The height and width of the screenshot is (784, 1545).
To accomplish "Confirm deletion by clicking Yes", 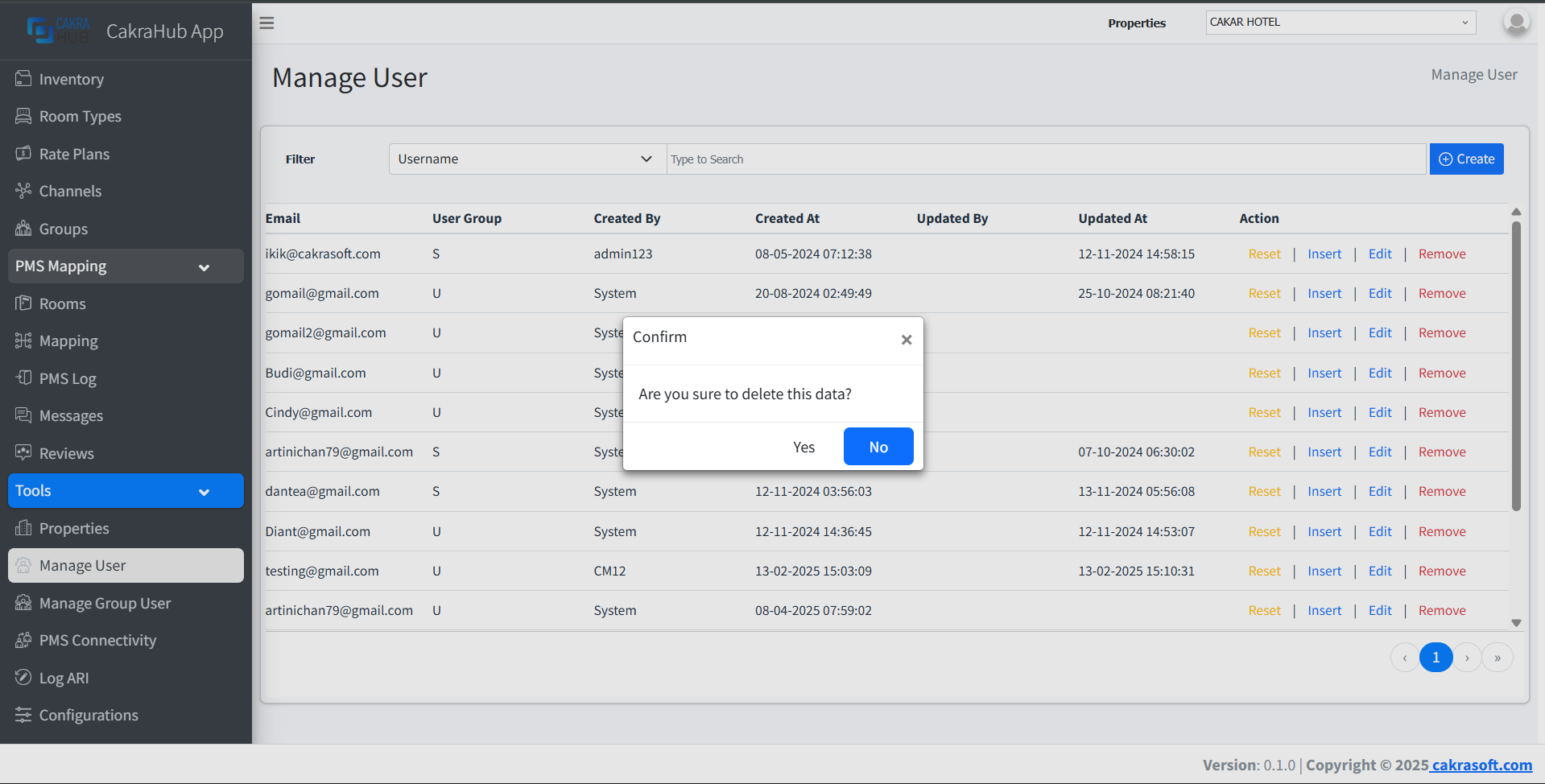I will [x=803, y=446].
